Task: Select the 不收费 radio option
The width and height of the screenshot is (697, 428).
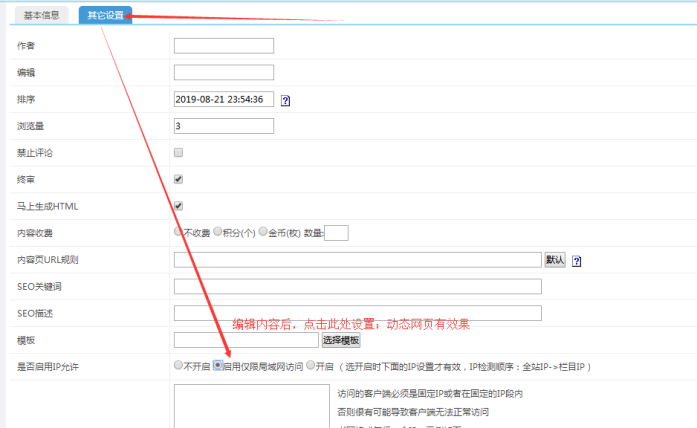Action: click(179, 232)
